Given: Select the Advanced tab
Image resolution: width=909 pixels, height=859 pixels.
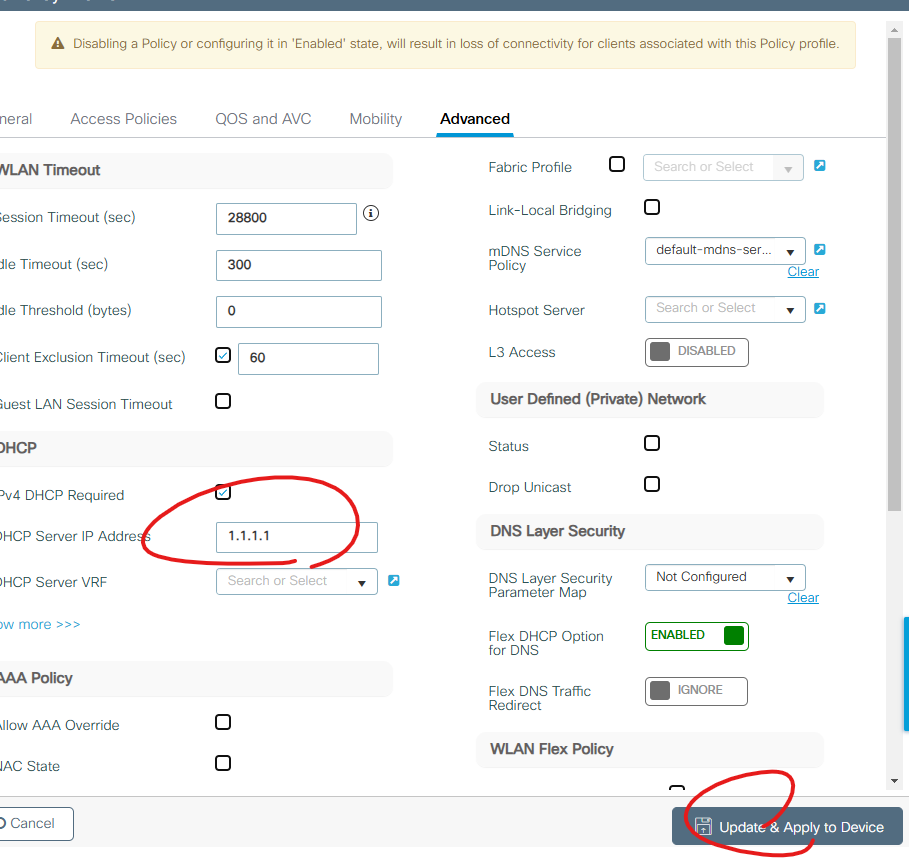Looking at the screenshot, I should [475, 119].
